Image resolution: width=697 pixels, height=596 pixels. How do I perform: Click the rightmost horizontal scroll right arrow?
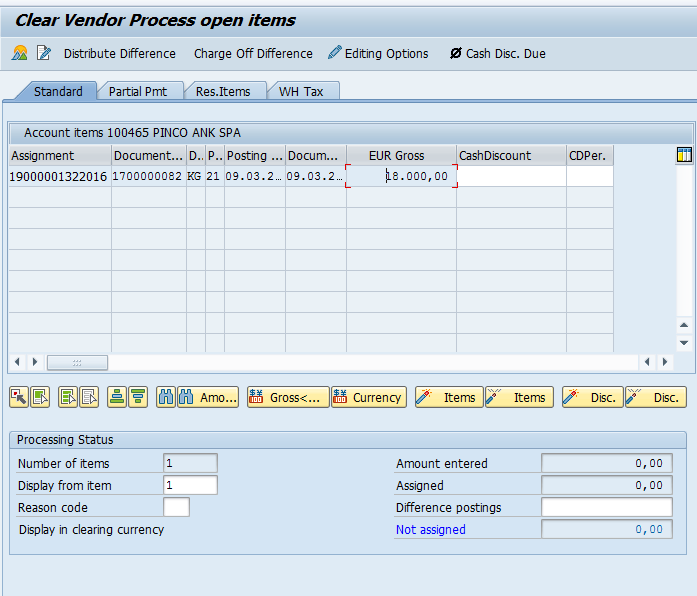coord(665,362)
